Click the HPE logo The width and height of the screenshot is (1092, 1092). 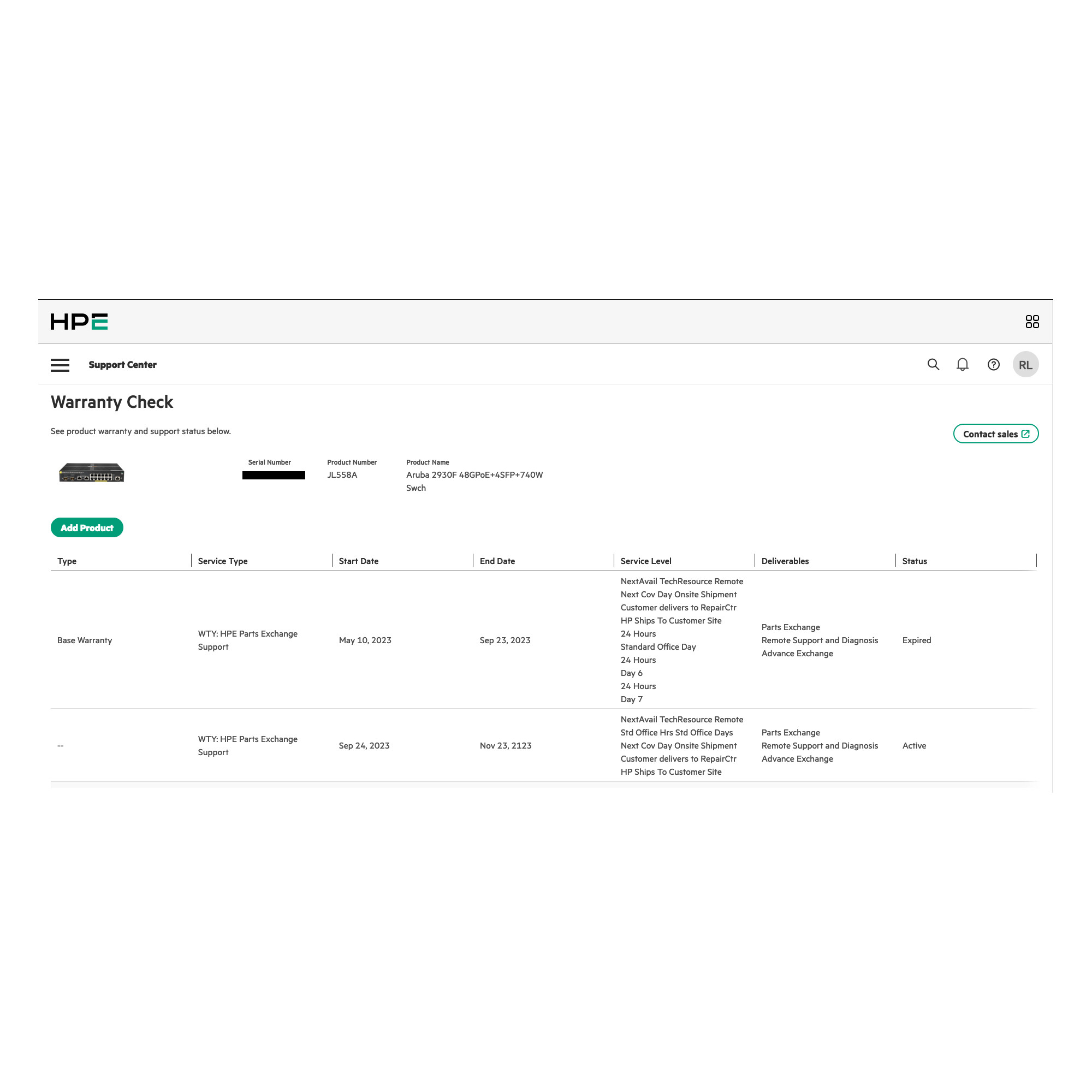coord(79,322)
